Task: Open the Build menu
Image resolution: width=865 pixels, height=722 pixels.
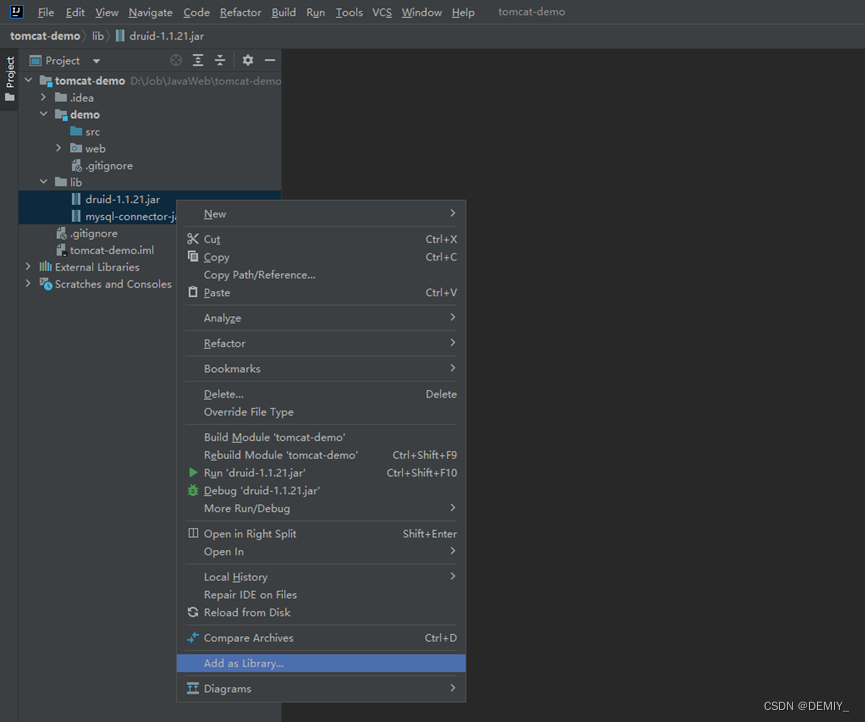Action: click(284, 12)
